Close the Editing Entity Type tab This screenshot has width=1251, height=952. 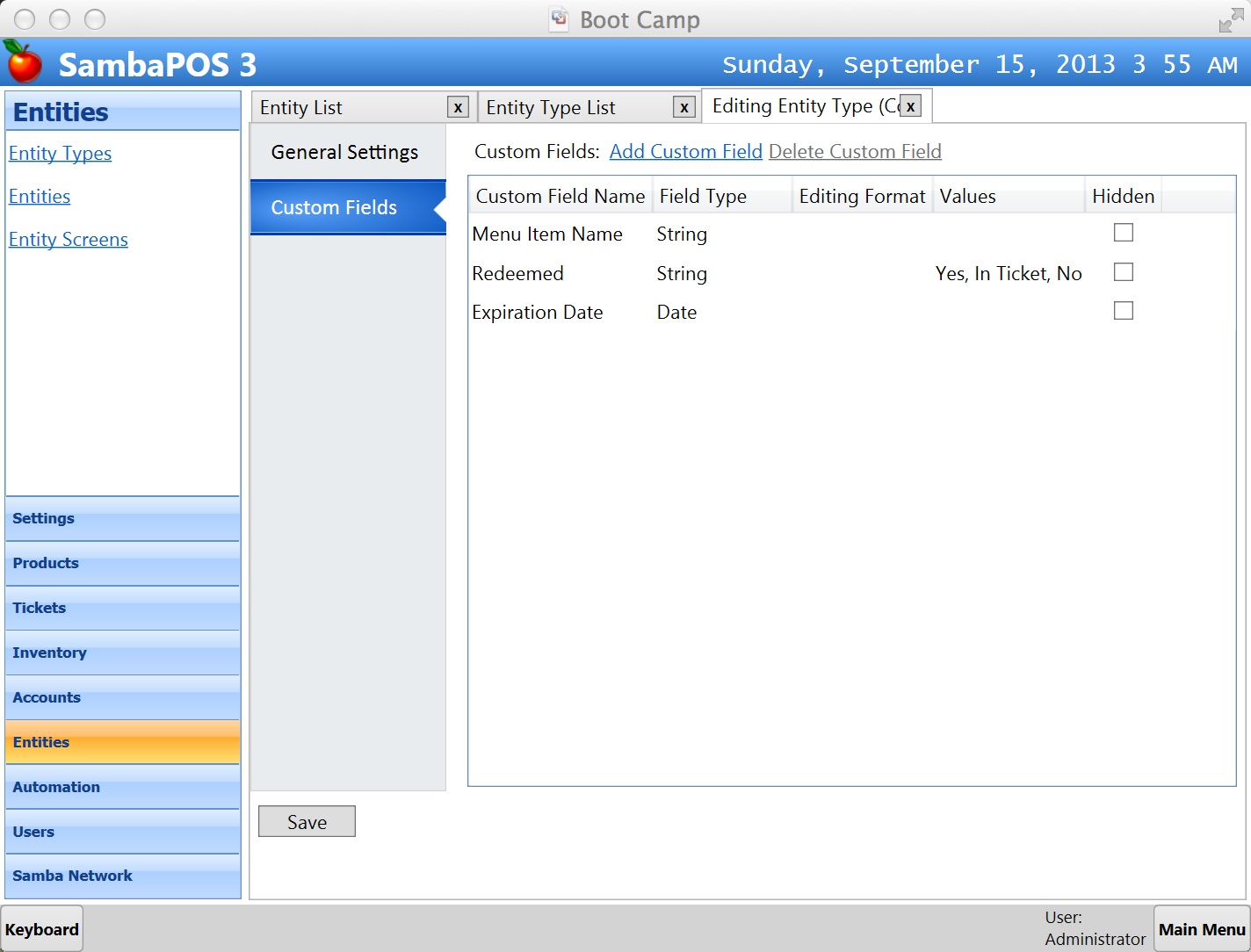click(911, 106)
